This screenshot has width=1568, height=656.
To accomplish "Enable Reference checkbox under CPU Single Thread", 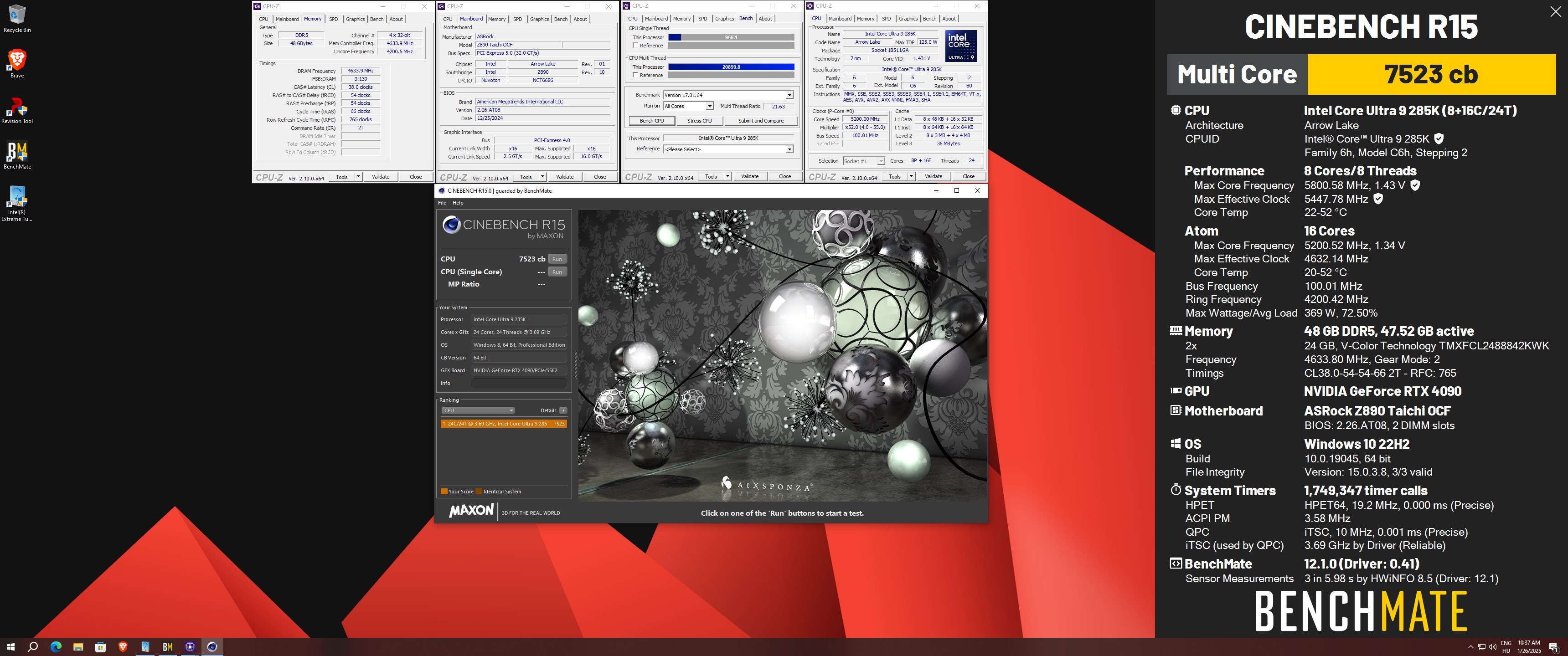I will (x=635, y=46).
